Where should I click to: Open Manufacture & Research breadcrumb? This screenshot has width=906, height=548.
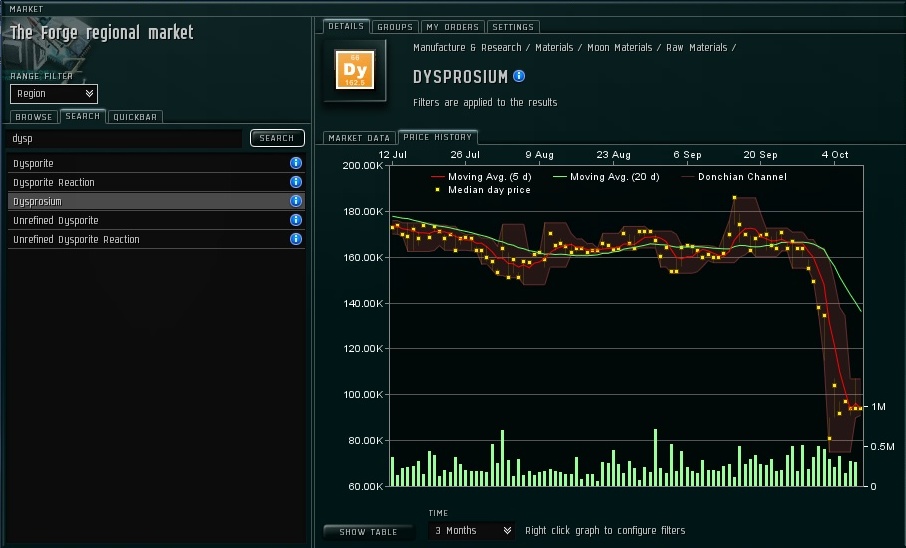pyautogui.click(x=467, y=47)
